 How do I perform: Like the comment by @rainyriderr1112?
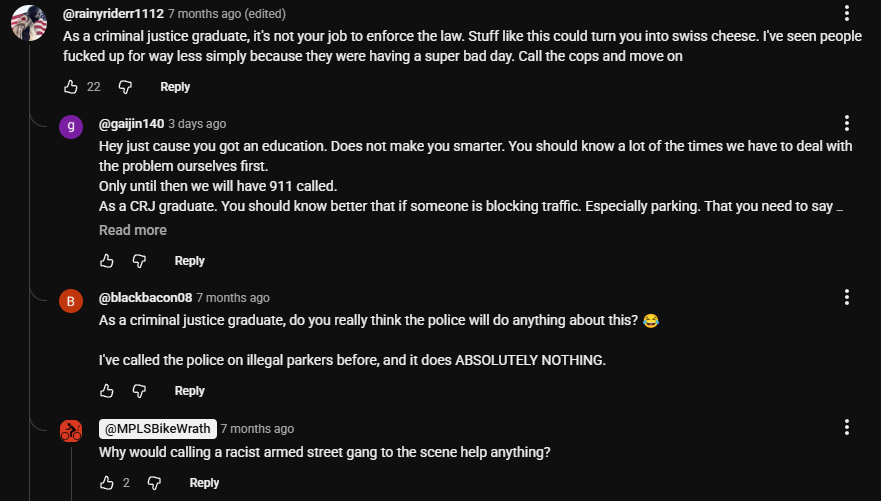70,87
